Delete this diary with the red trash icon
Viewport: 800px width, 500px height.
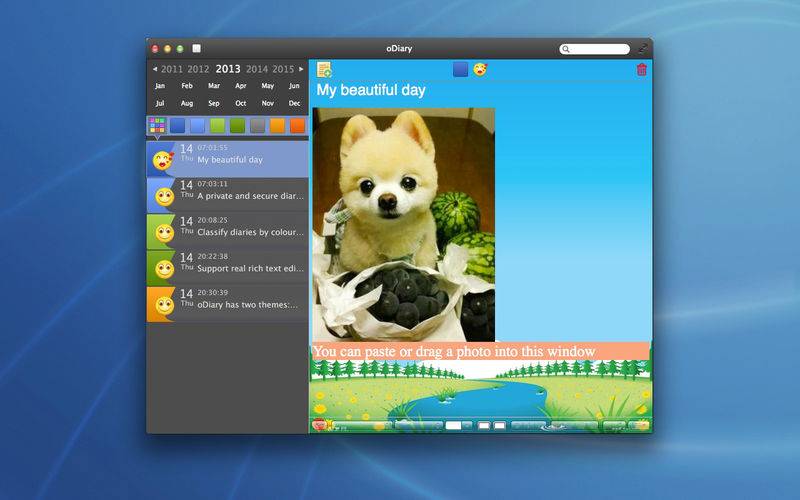642,69
